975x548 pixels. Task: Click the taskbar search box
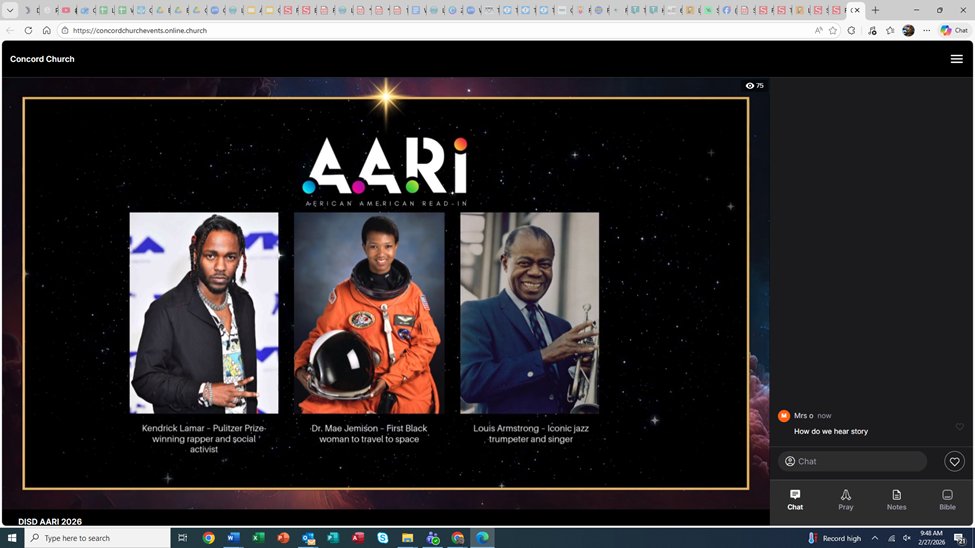click(97, 538)
